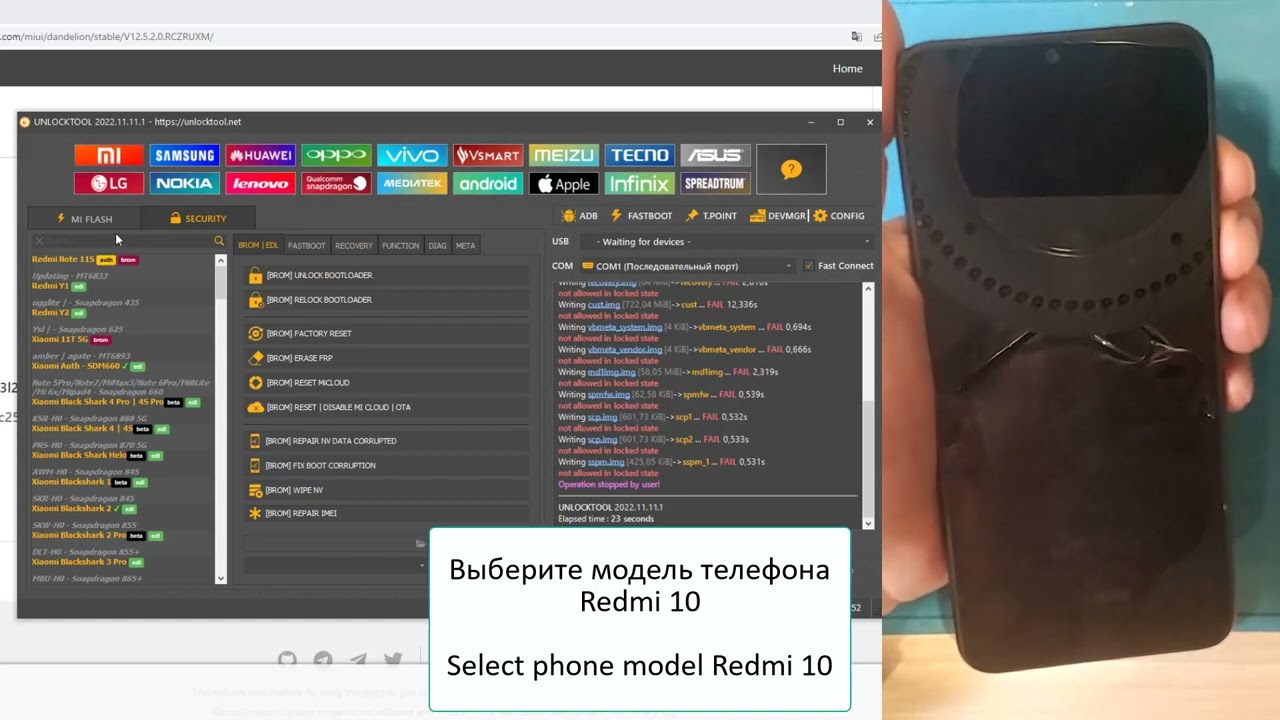This screenshot has height=720, width=1280.
Task: Click [BROM] FACTORY RESET button
Action: 386,333
